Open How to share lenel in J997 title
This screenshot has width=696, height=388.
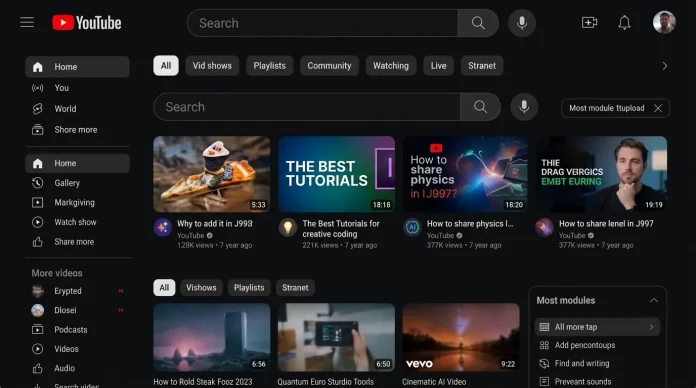(606, 224)
